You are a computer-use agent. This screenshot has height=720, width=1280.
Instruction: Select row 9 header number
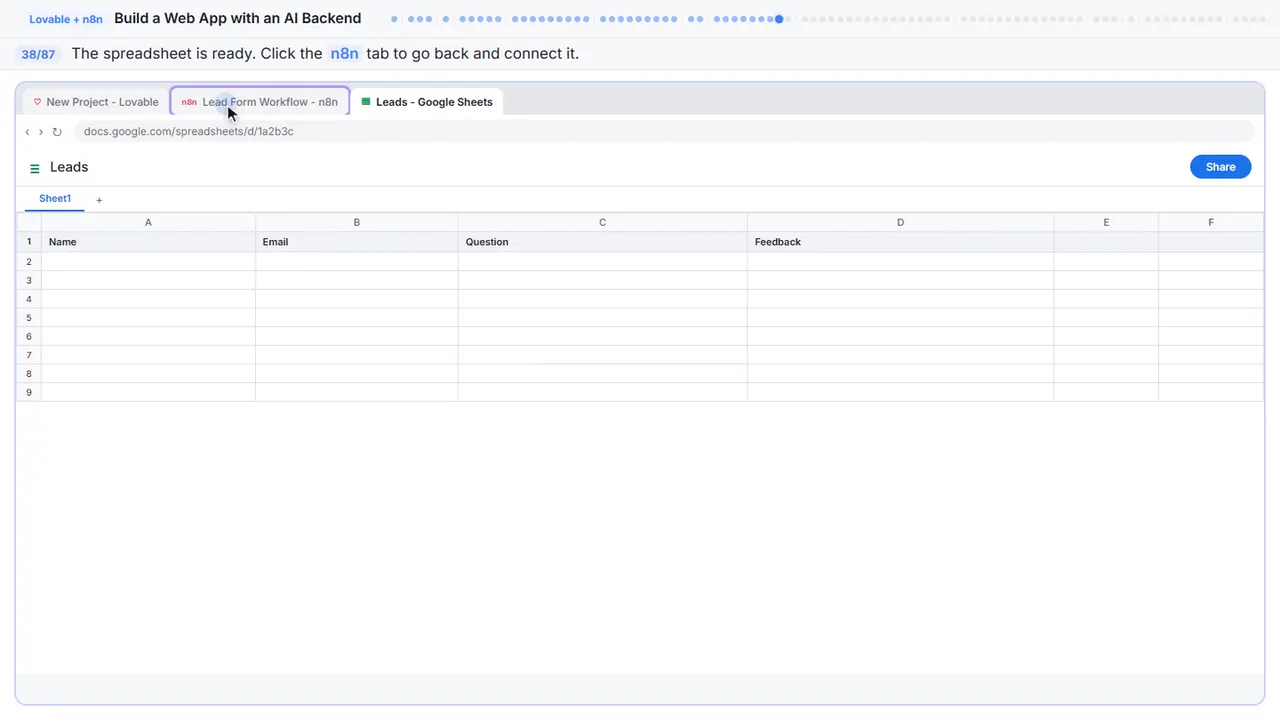(x=29, y=392)
